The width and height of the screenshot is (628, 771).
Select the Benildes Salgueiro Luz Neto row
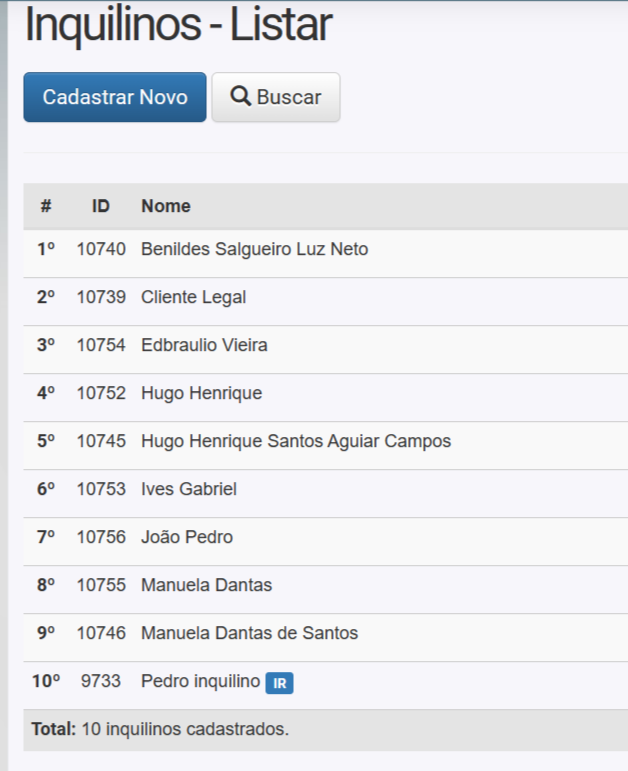pyautogui.click(x=254, y=249)
